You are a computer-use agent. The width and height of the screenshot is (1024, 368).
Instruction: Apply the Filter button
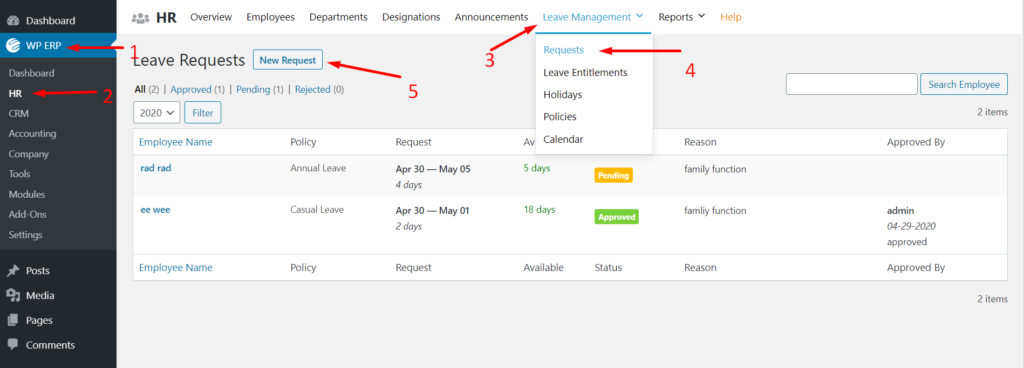pos(203,113)
